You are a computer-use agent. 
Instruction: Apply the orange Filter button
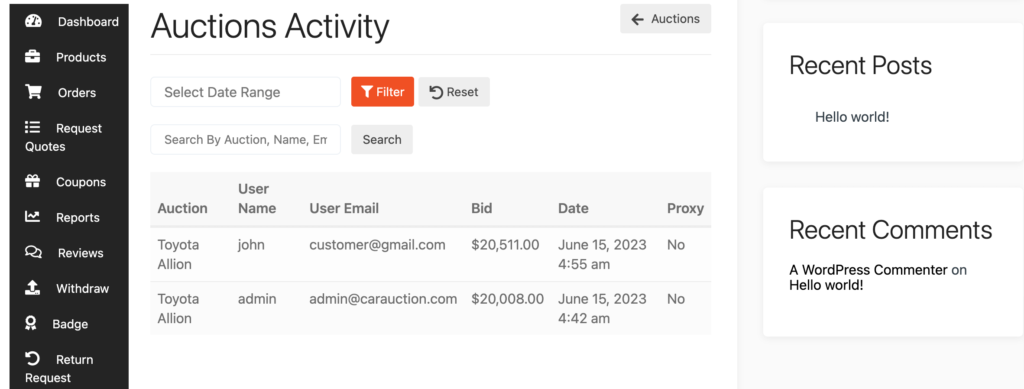[383, 92]
